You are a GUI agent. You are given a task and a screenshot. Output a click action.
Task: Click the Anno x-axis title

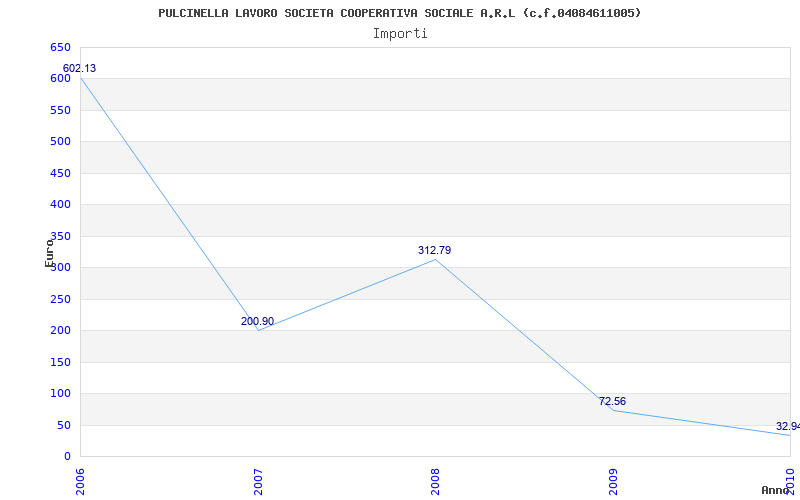775,490
